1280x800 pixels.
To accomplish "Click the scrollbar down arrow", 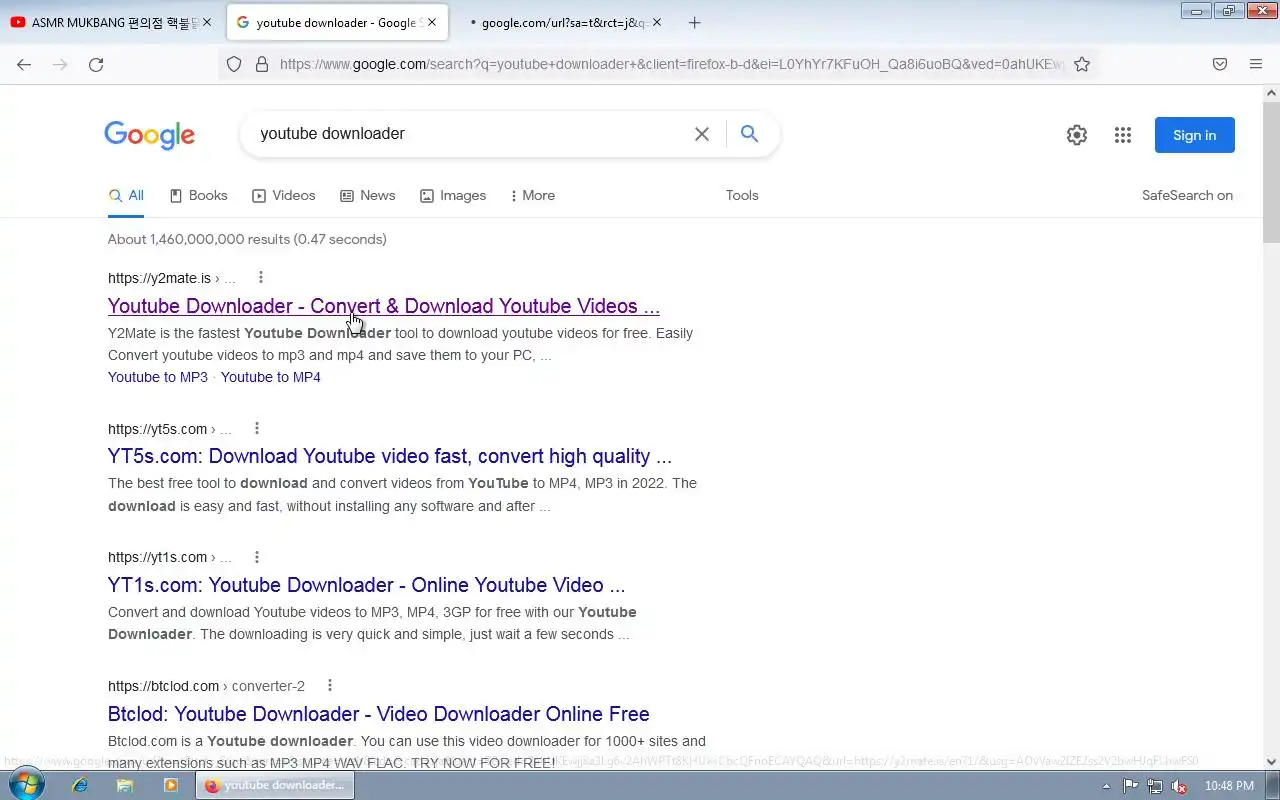I will pos(1271,761).
